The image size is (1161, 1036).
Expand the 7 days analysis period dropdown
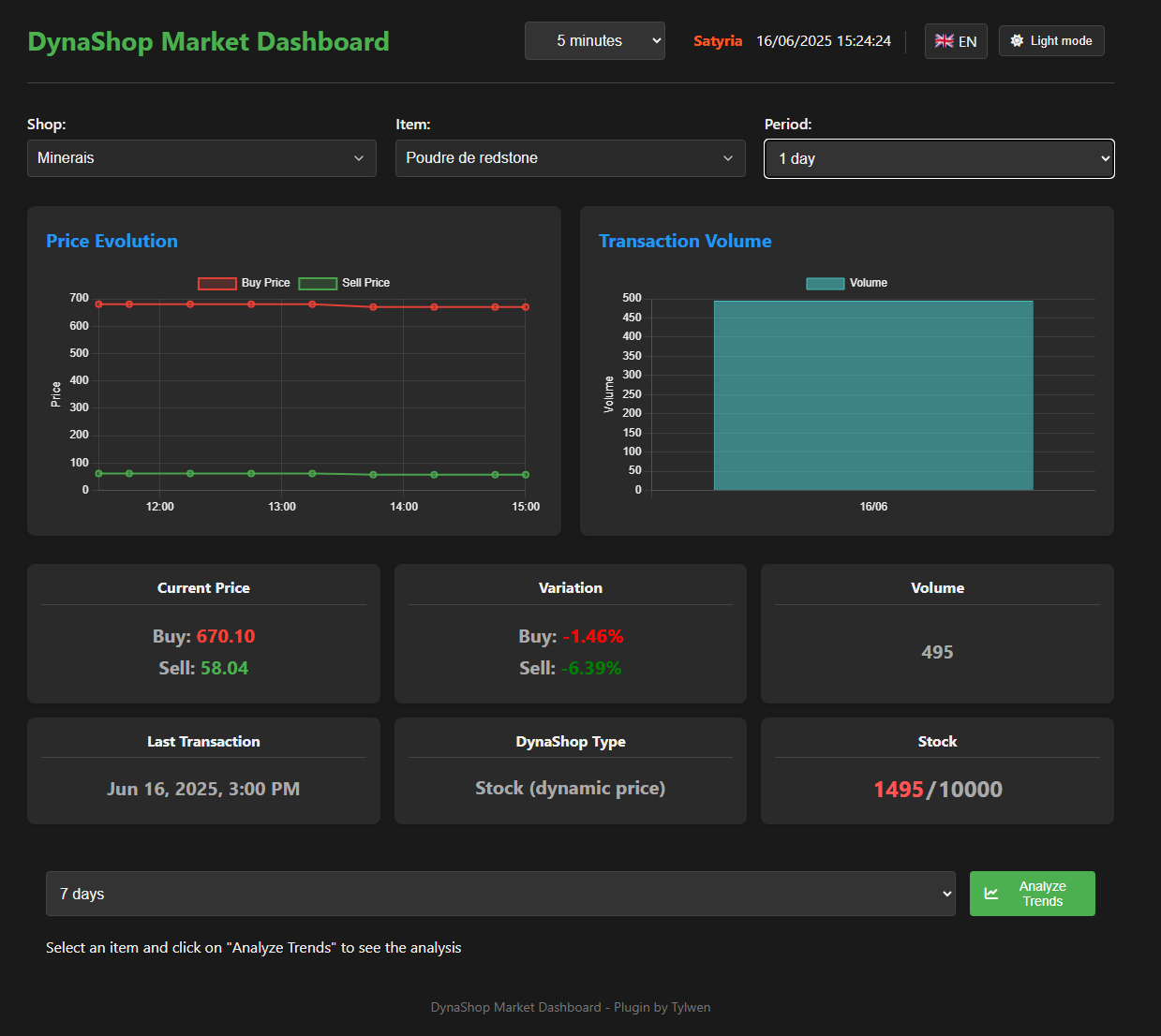tap(500, 894)
